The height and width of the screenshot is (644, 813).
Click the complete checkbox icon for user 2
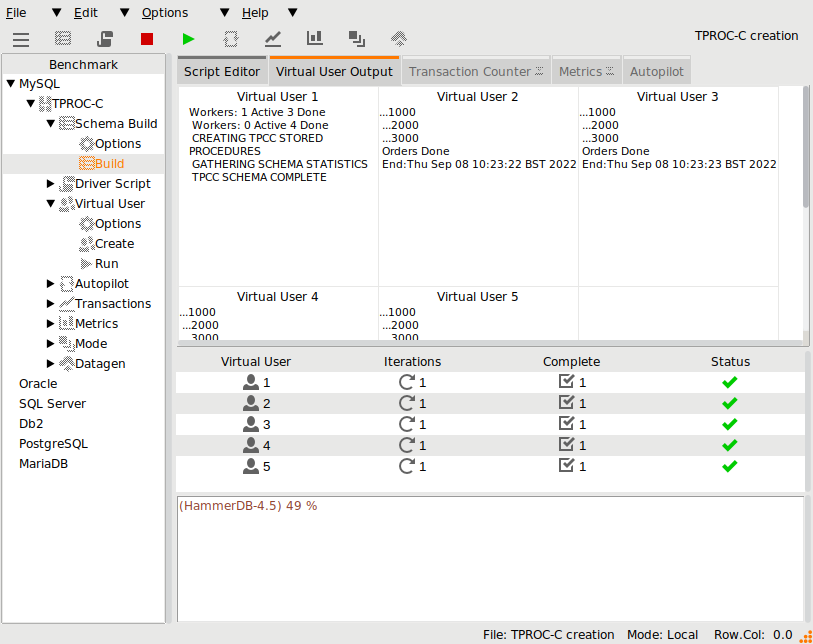coord(566,402)
